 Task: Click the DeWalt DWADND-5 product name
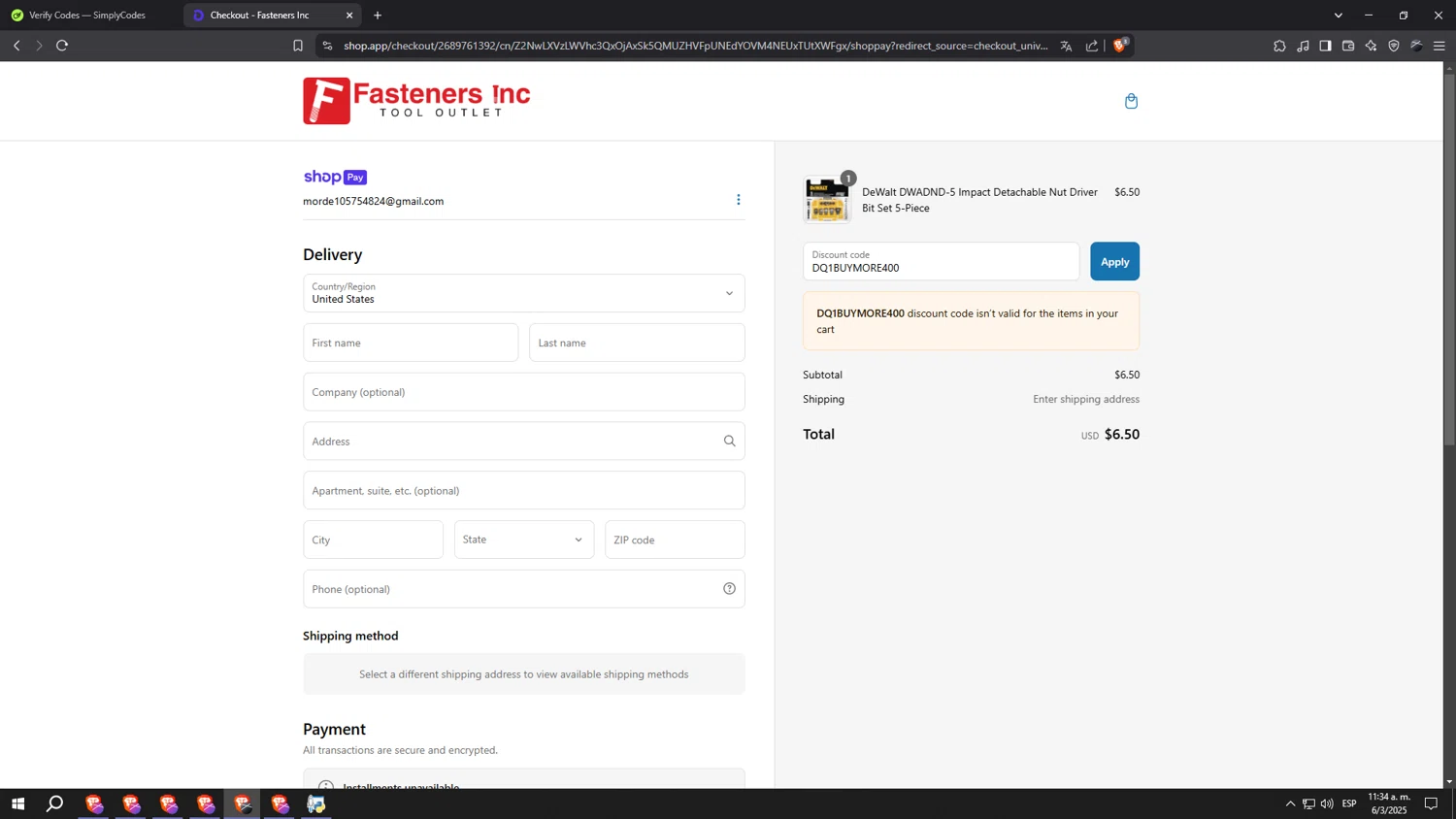979,200
